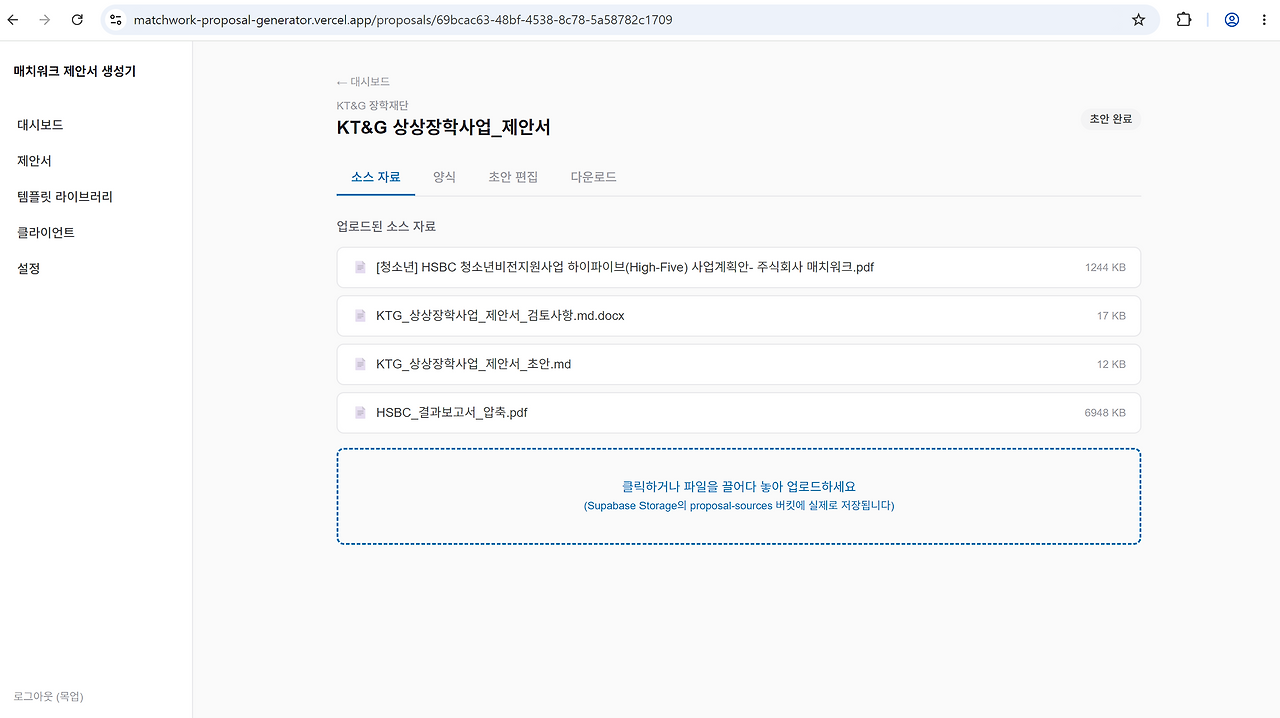Viewport: 1280px width, 718px height.
Task: Open HSBC_결과보고서_압축.pdf row
Action: click(739, 412)
